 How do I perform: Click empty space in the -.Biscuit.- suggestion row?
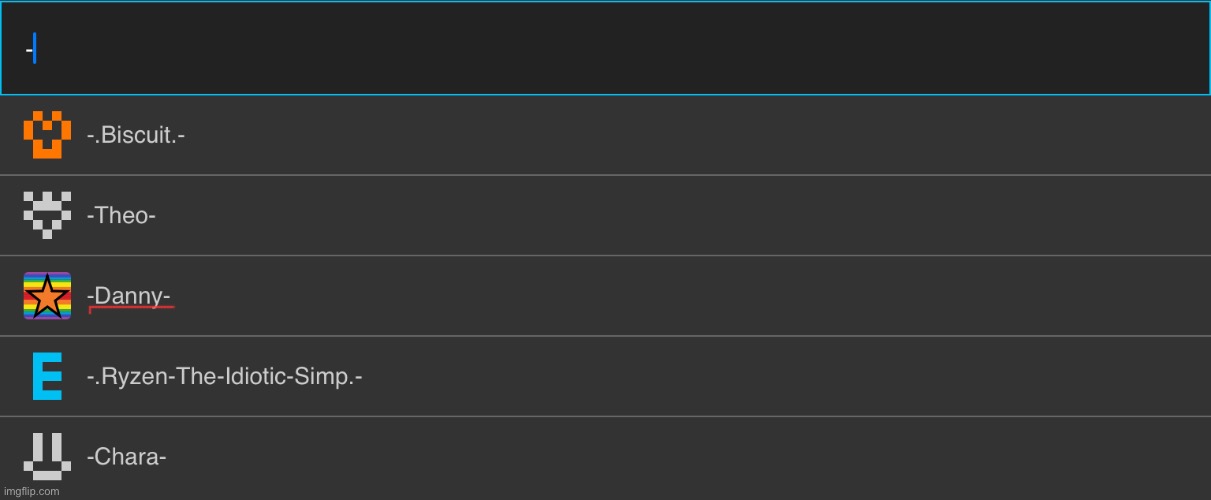point(700,136)
